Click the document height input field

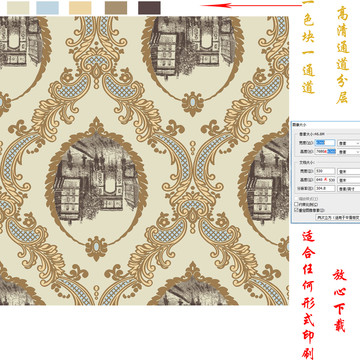(x=325, y=180)
